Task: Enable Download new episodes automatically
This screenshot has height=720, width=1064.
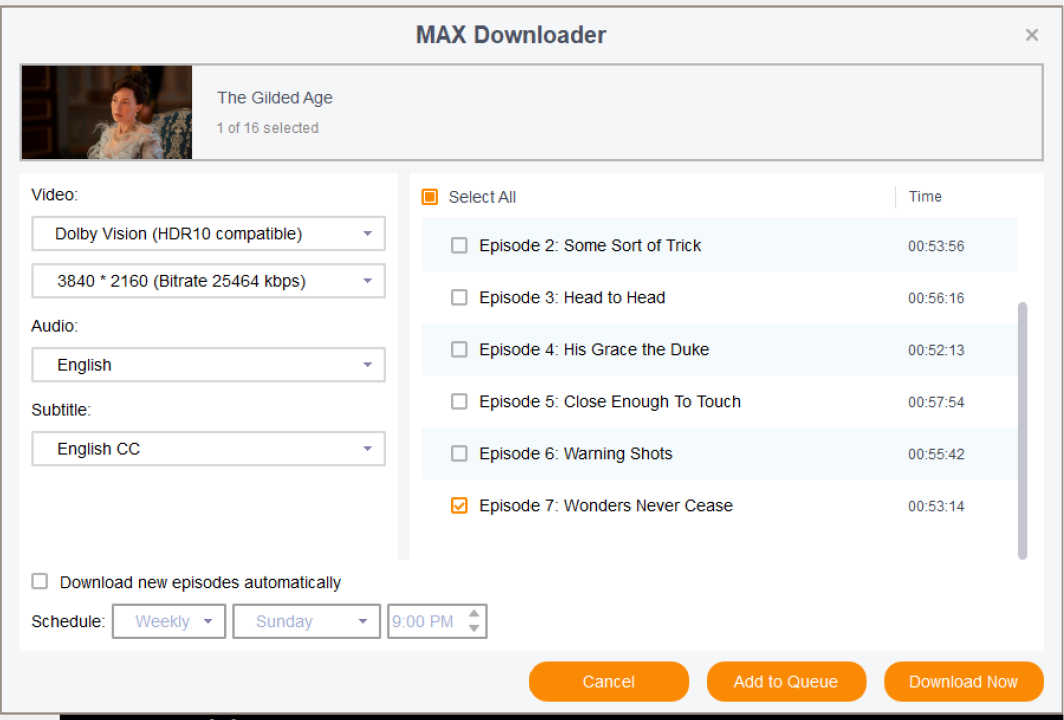Action: click(40, 582)
